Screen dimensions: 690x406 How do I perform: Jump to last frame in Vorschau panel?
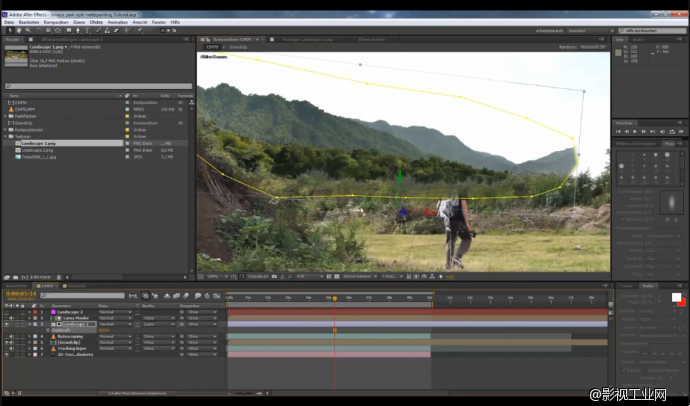pyautogui.click(x=653, y=132)
